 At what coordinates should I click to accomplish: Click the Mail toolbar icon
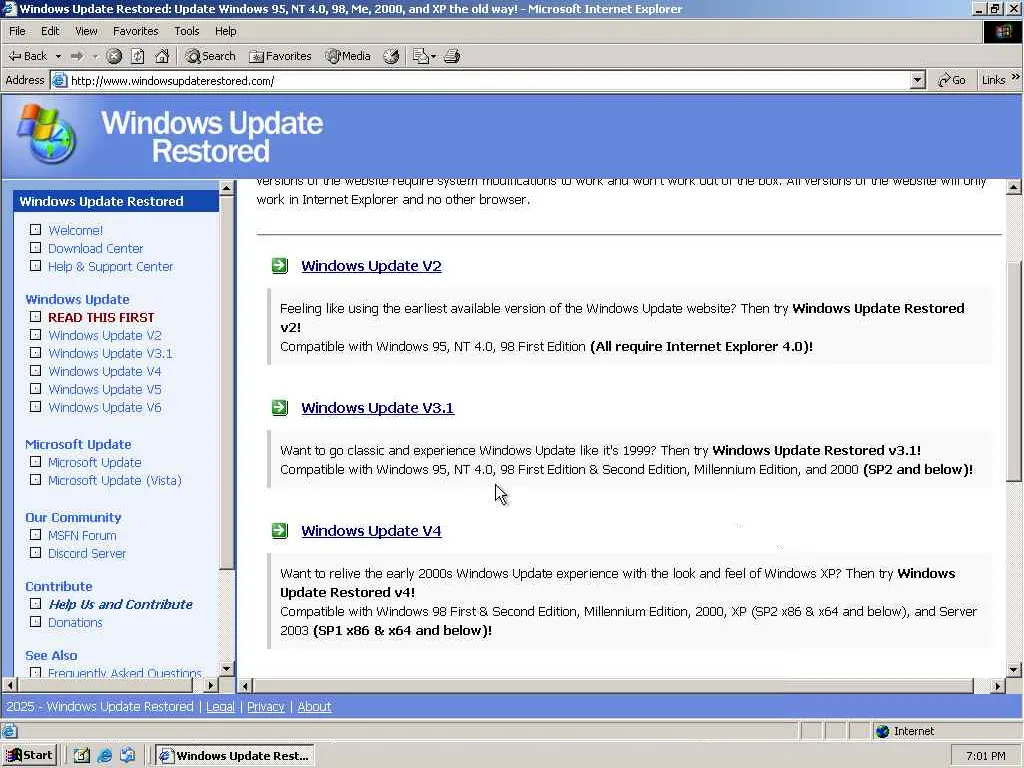tap(420, 56)
